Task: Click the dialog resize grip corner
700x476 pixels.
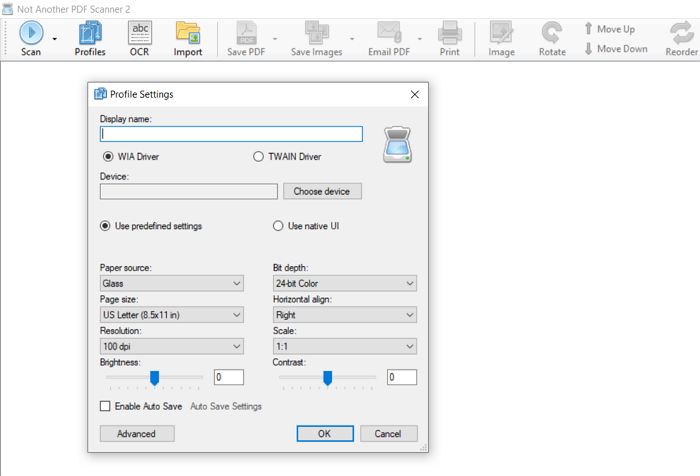Action: click(424, 447)
